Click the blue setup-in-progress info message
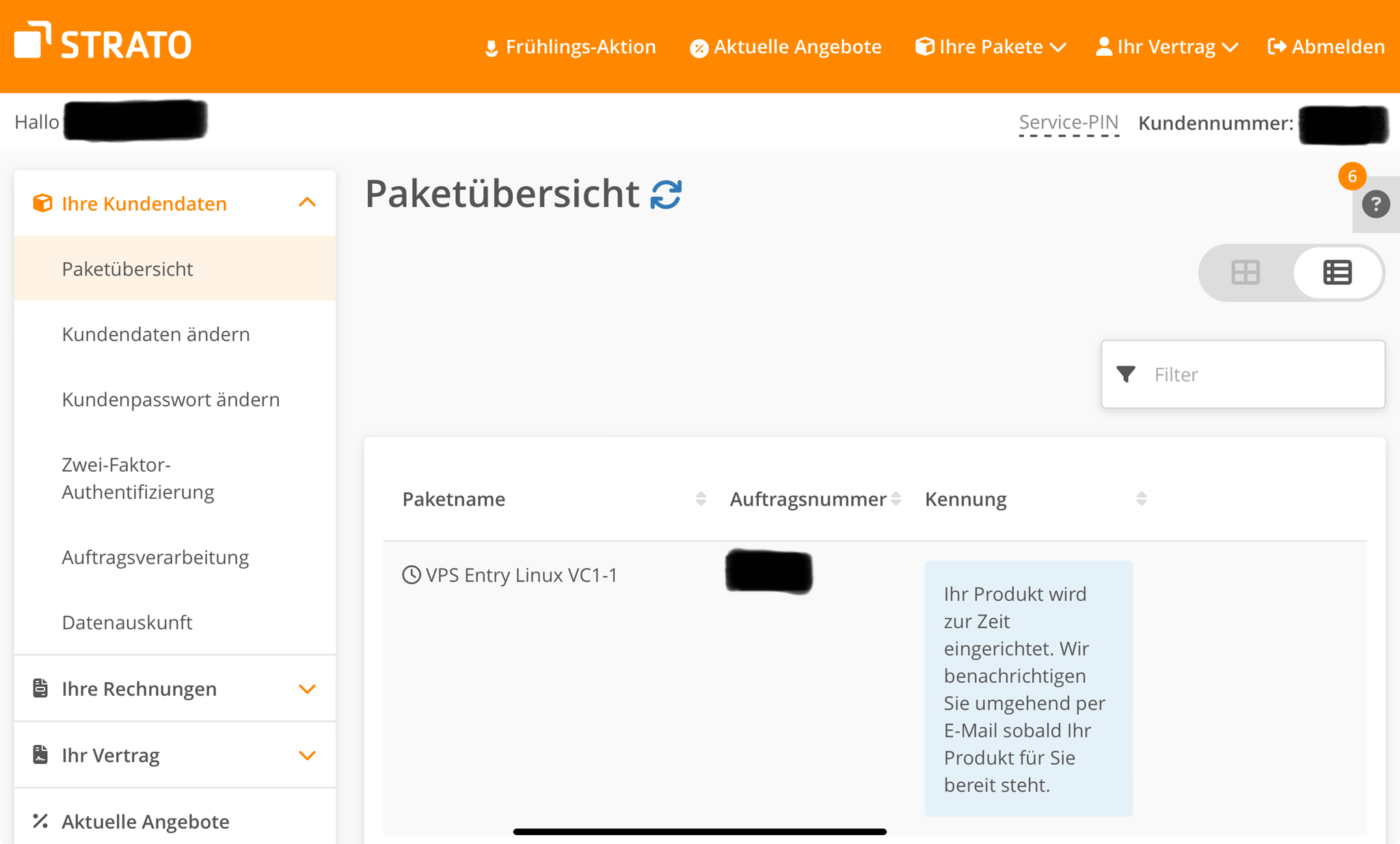1400x844 pixels. point(1029,689)
